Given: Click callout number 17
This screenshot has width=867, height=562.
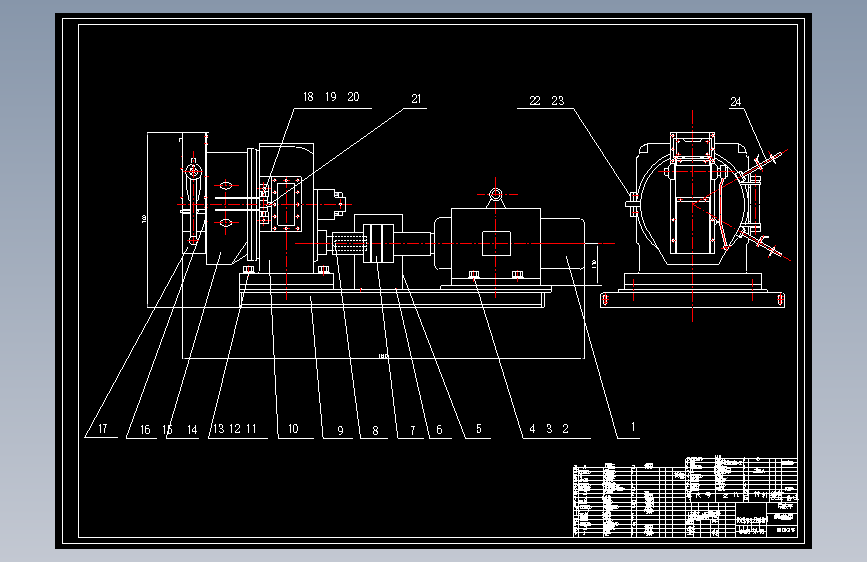Looking at the screenshot, I should 102,429.
